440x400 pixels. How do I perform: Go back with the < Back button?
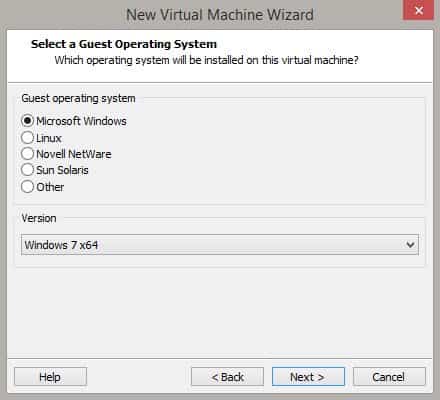click(227, 377)
